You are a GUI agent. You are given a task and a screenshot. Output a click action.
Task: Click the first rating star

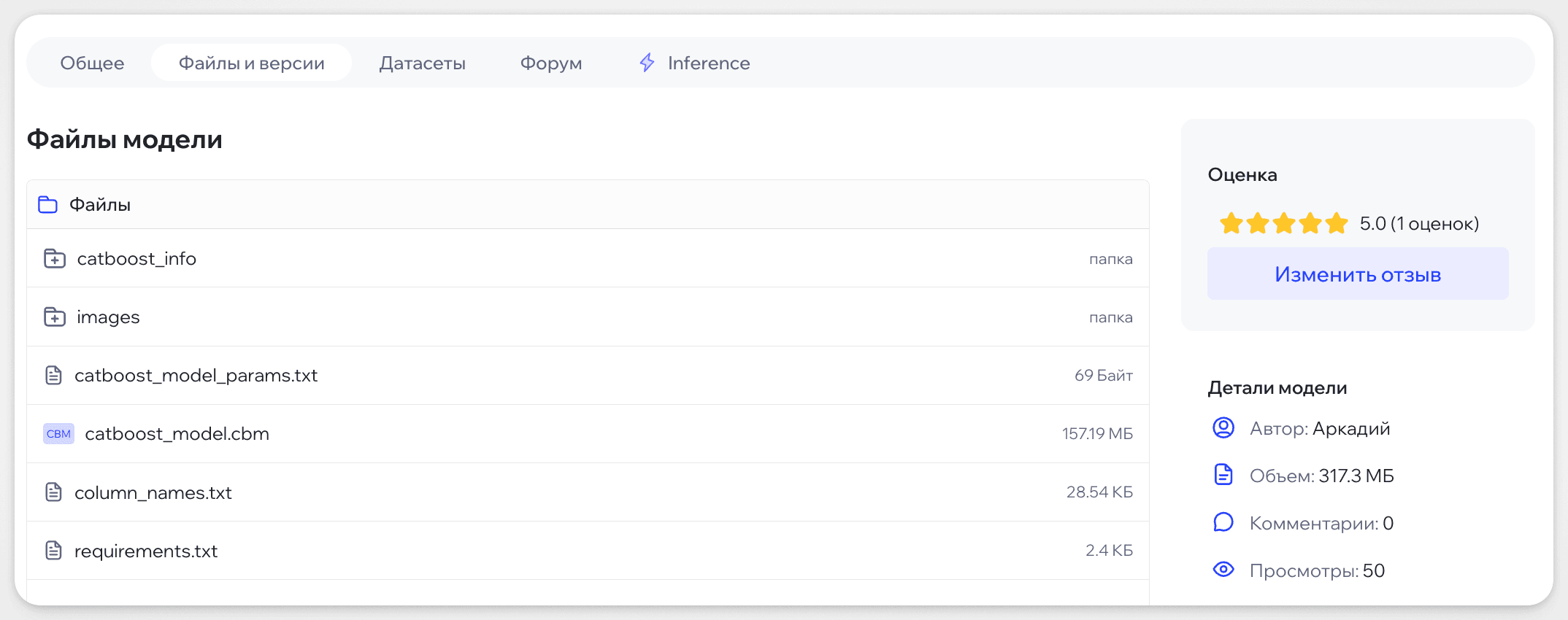pos(1231,223)
